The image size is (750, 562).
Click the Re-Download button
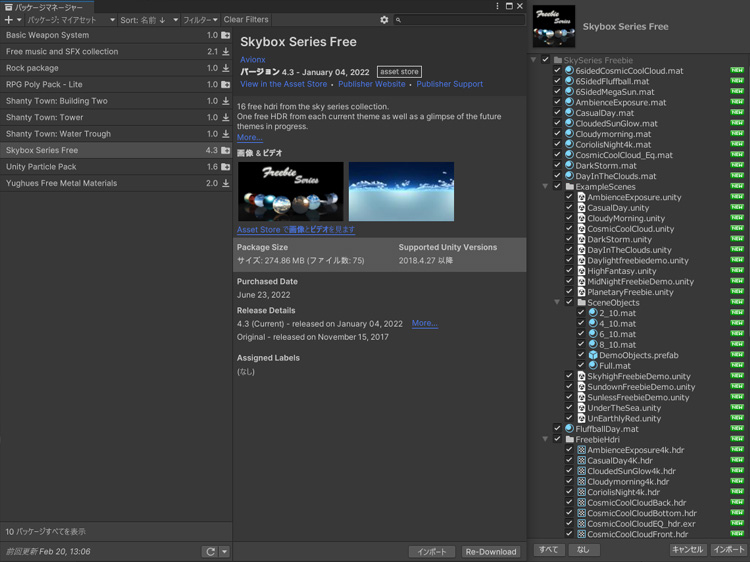(x=491, y=551)
